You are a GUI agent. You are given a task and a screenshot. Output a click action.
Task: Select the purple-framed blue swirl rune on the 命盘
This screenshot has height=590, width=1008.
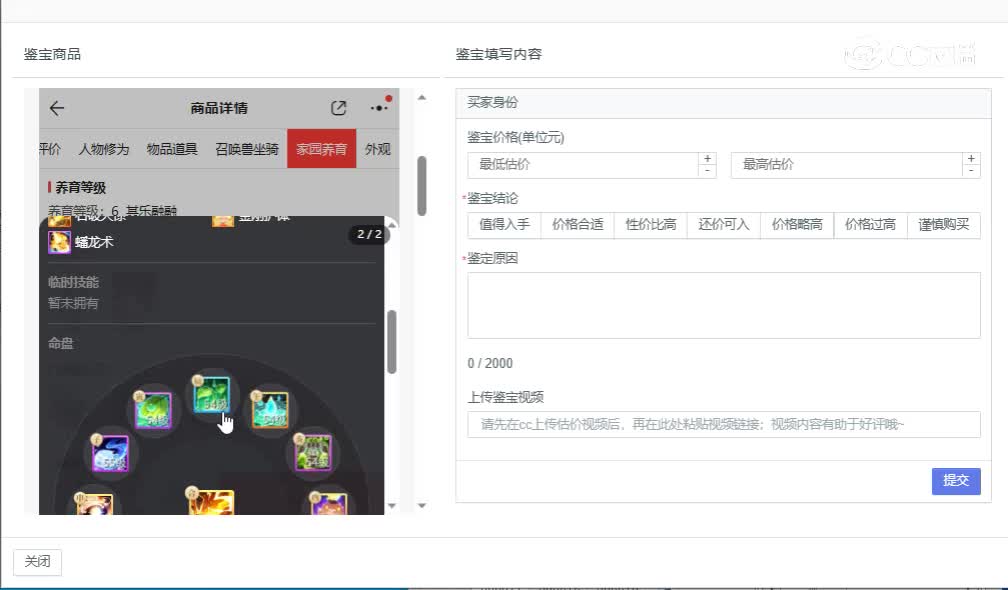click(x=111, y=453)
